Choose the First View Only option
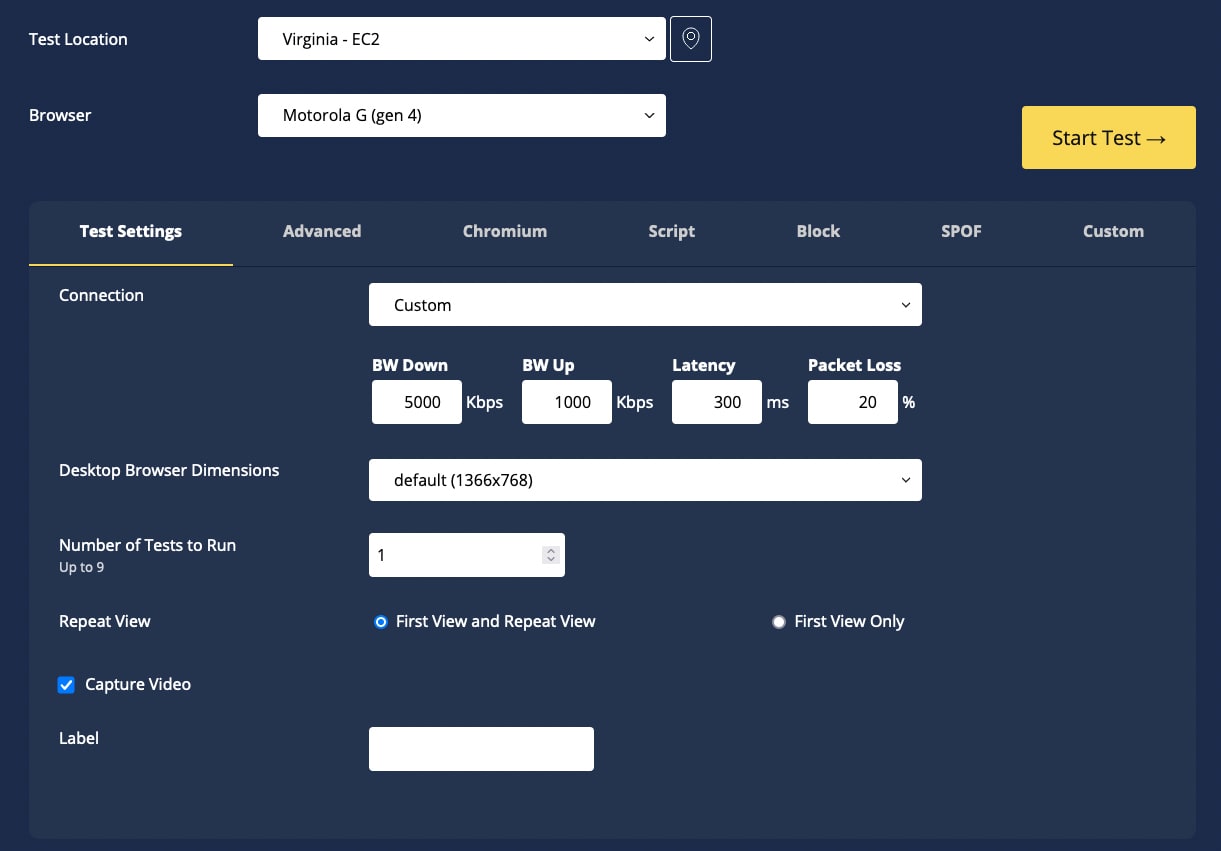Image resolution: width=1221 pixels, height=851 pixels. click(779, 622)
